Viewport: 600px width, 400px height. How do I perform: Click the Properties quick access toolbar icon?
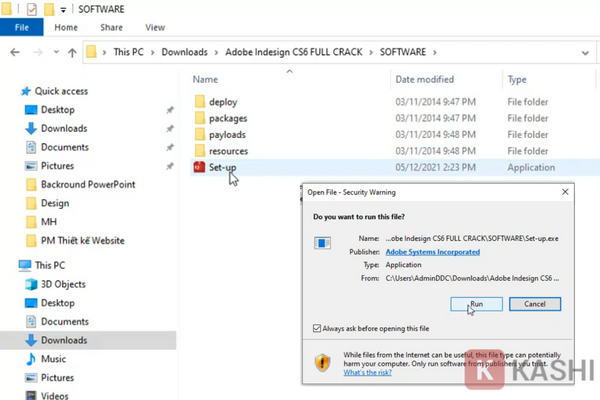(x=32, y=9)
